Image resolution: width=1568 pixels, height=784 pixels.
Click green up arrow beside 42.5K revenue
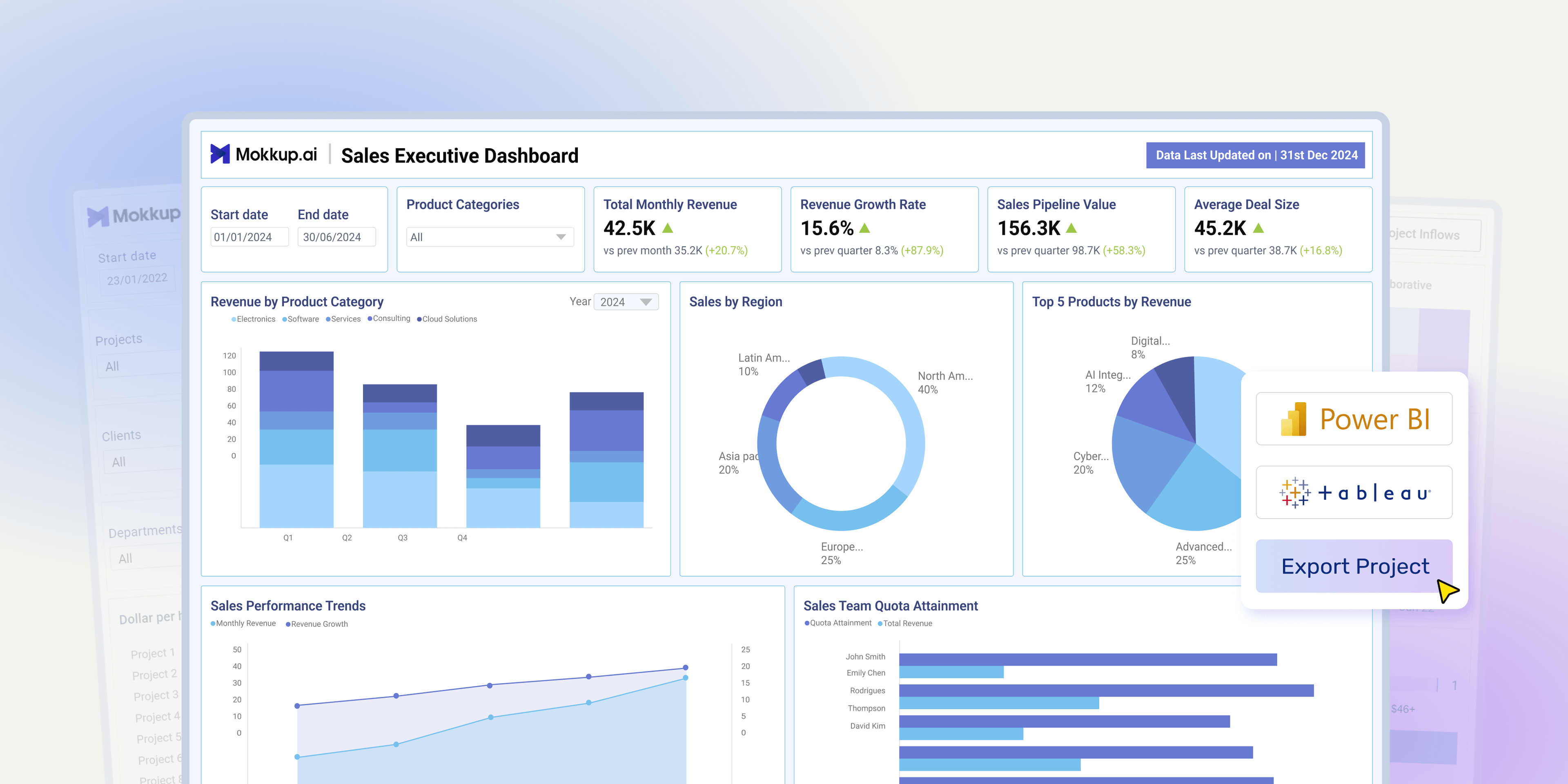668,228
